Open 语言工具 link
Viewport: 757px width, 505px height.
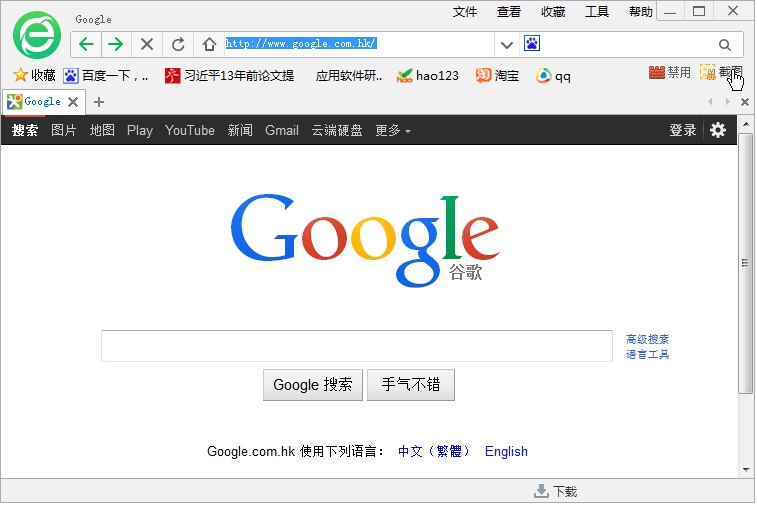[647, 354]
